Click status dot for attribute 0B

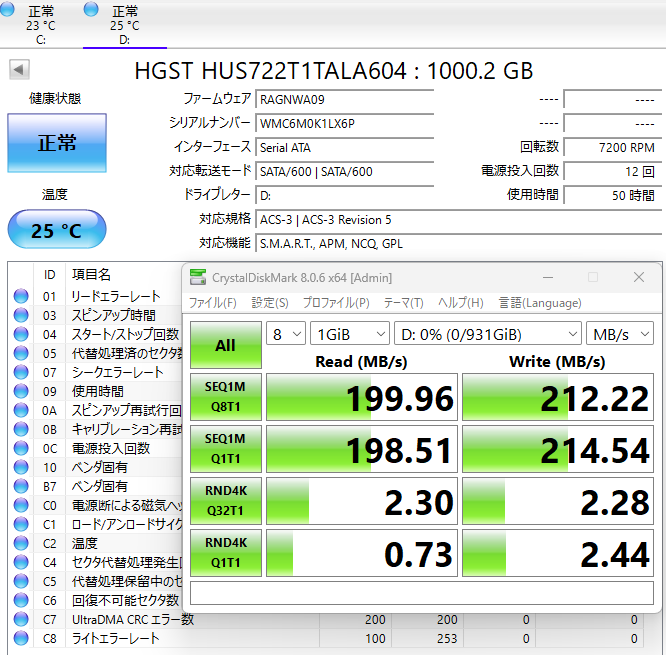pos(21,429)
